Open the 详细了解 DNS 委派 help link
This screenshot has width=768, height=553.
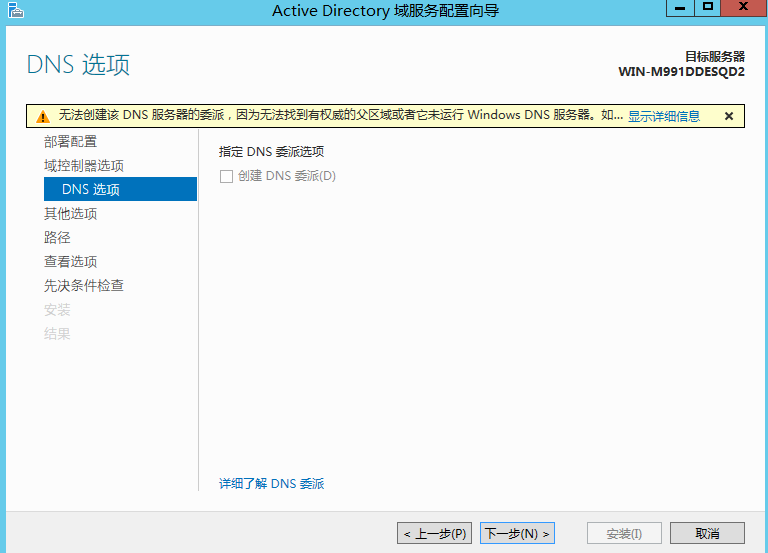pos(271,483)
